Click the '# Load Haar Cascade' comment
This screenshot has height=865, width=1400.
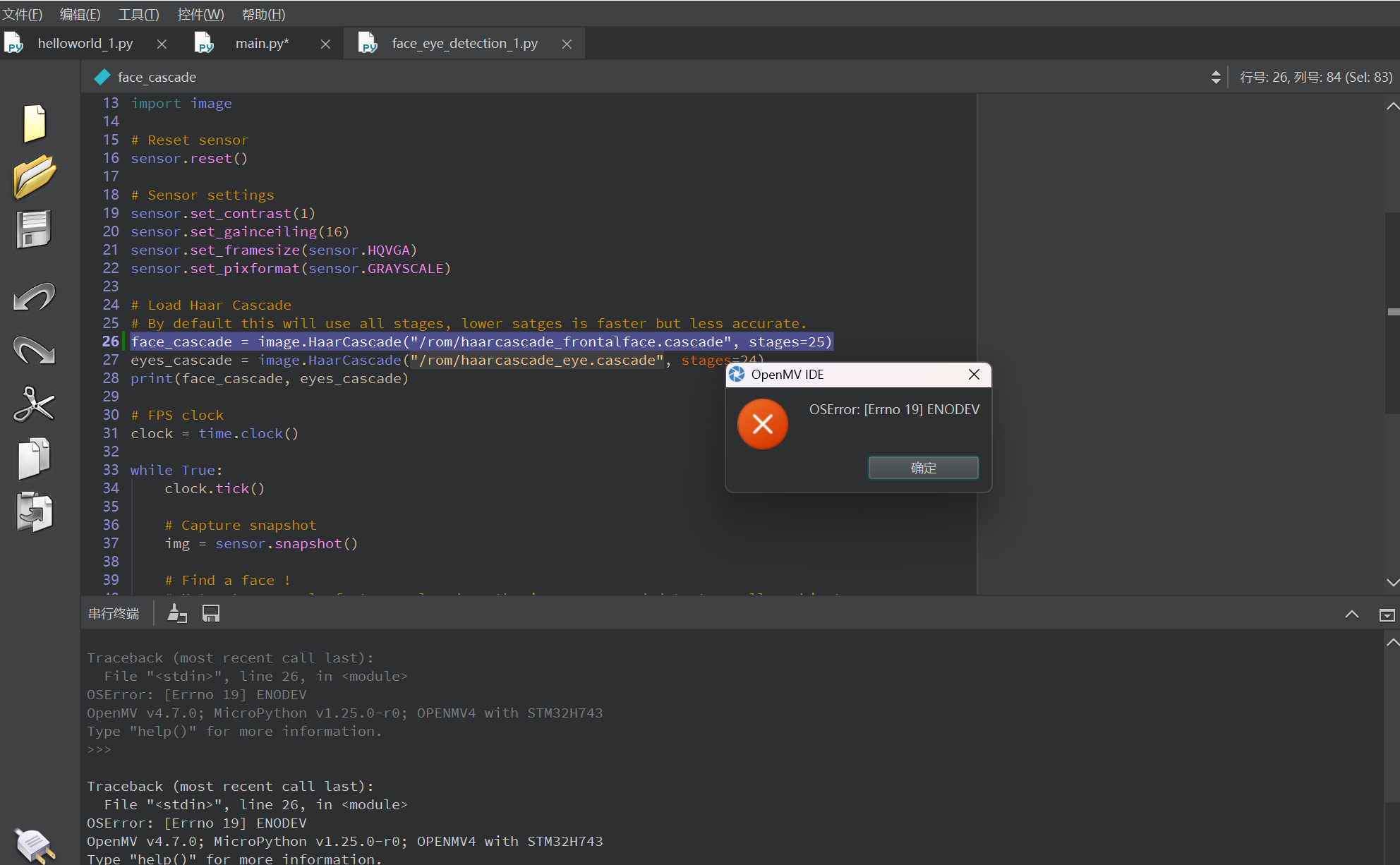tap(211, 305)
